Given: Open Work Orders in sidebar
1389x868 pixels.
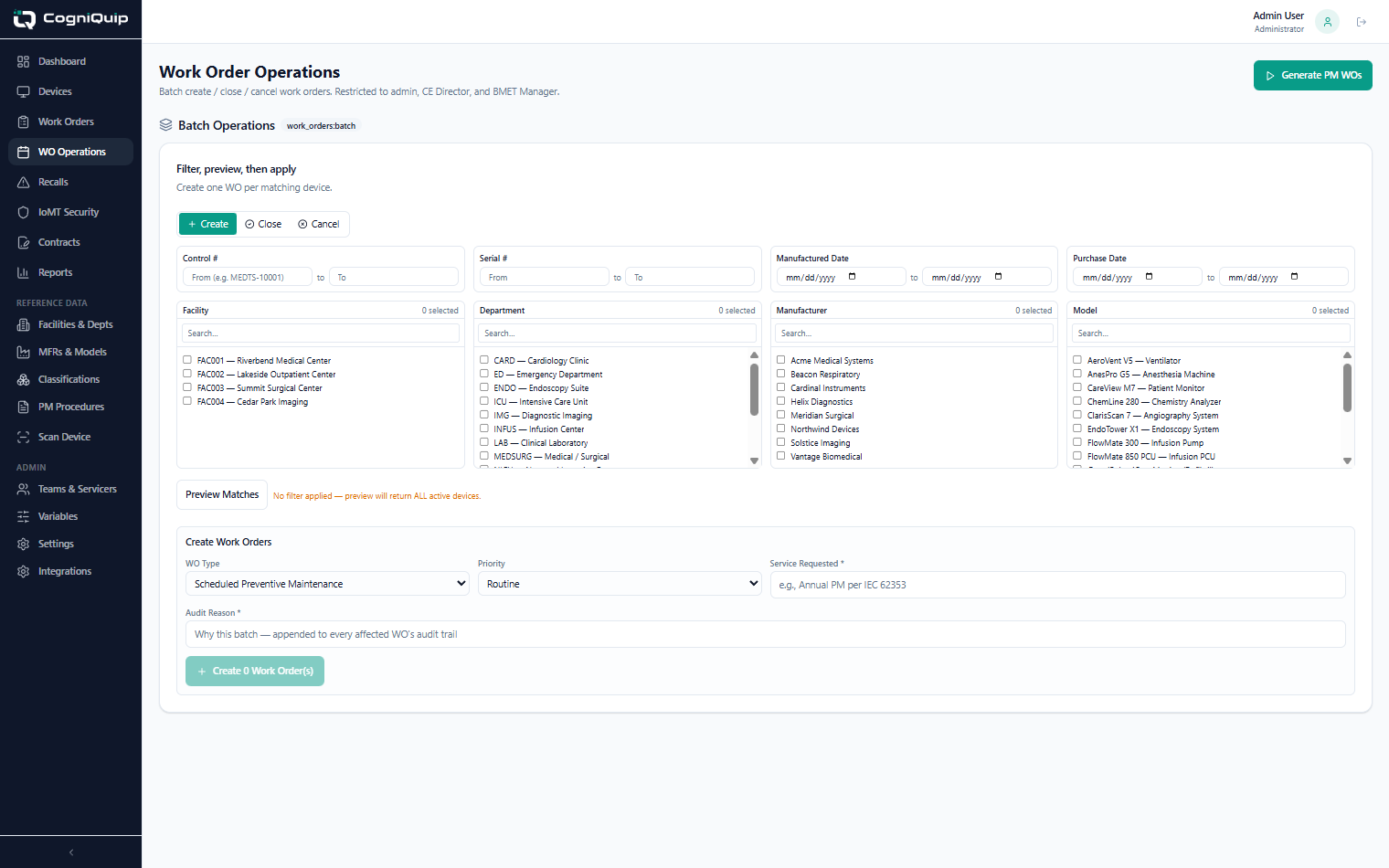Looking at the screenshot, I should [x=70, y=122].
